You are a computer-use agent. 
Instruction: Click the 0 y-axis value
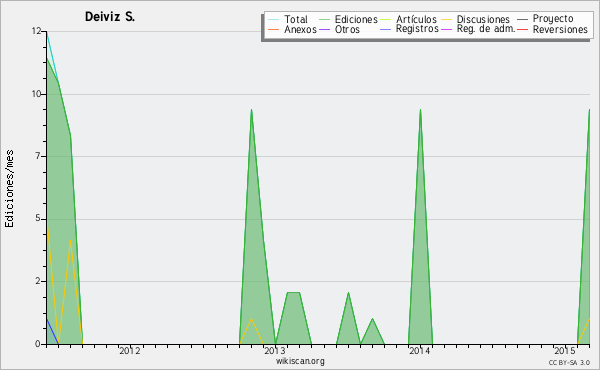click(x=38, y=344)
